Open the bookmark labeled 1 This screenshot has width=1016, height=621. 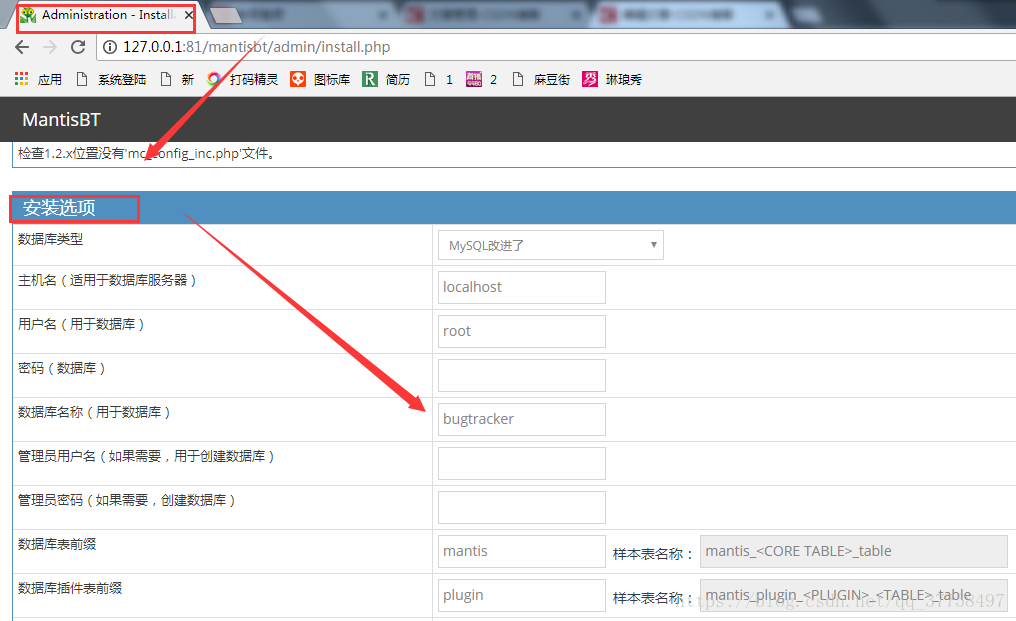pyautogui.click(x=439, y=79)
